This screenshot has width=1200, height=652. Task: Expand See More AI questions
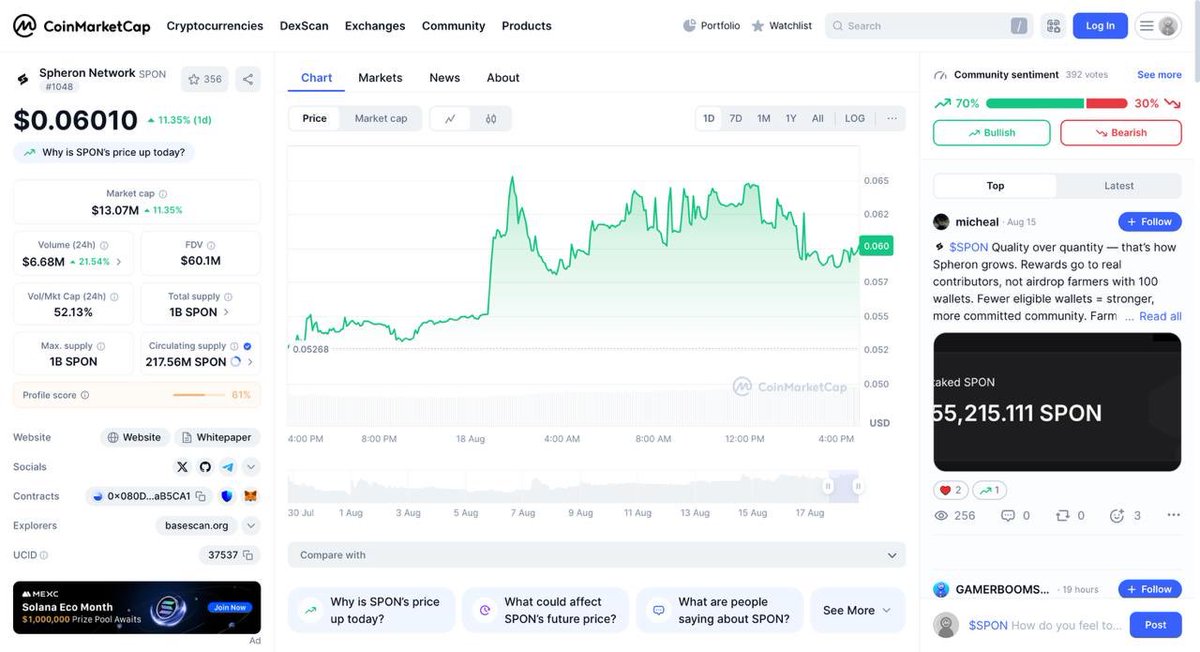click(x=857, y=611)
